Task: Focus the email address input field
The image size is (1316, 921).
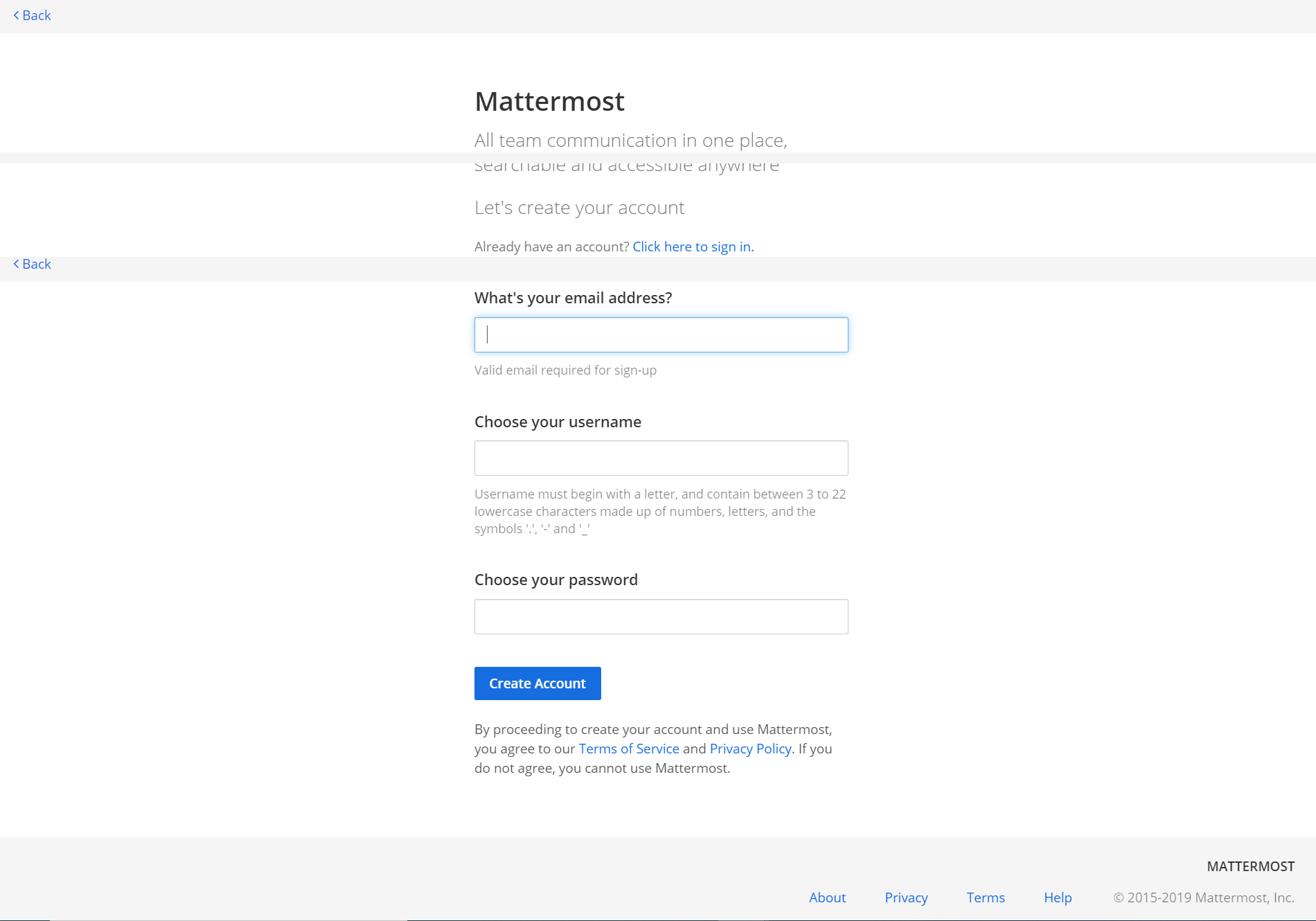Action: click(661, 335)
